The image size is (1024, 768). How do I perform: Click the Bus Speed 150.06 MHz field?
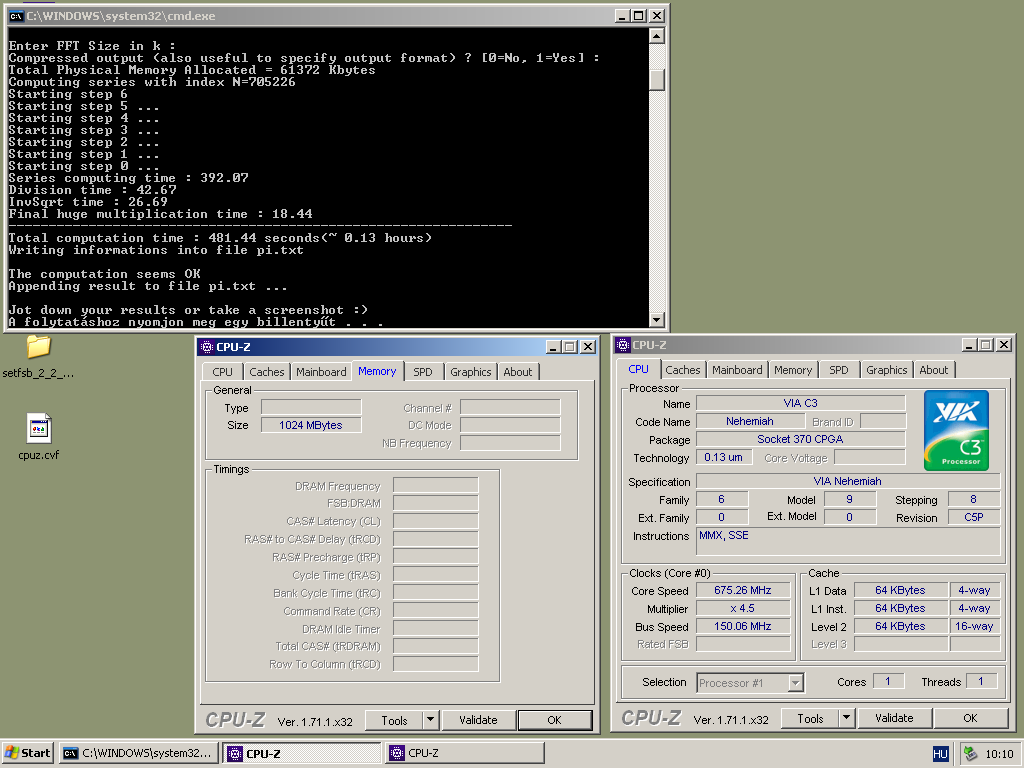743,626
